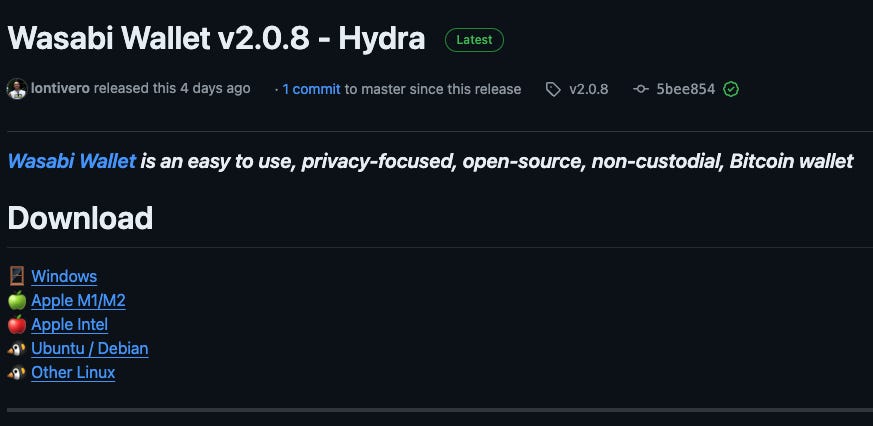The width and height of the screenshot is (873, 426).
Task: Click the commit icon beside 5bee854
Action: click(641, 89)
